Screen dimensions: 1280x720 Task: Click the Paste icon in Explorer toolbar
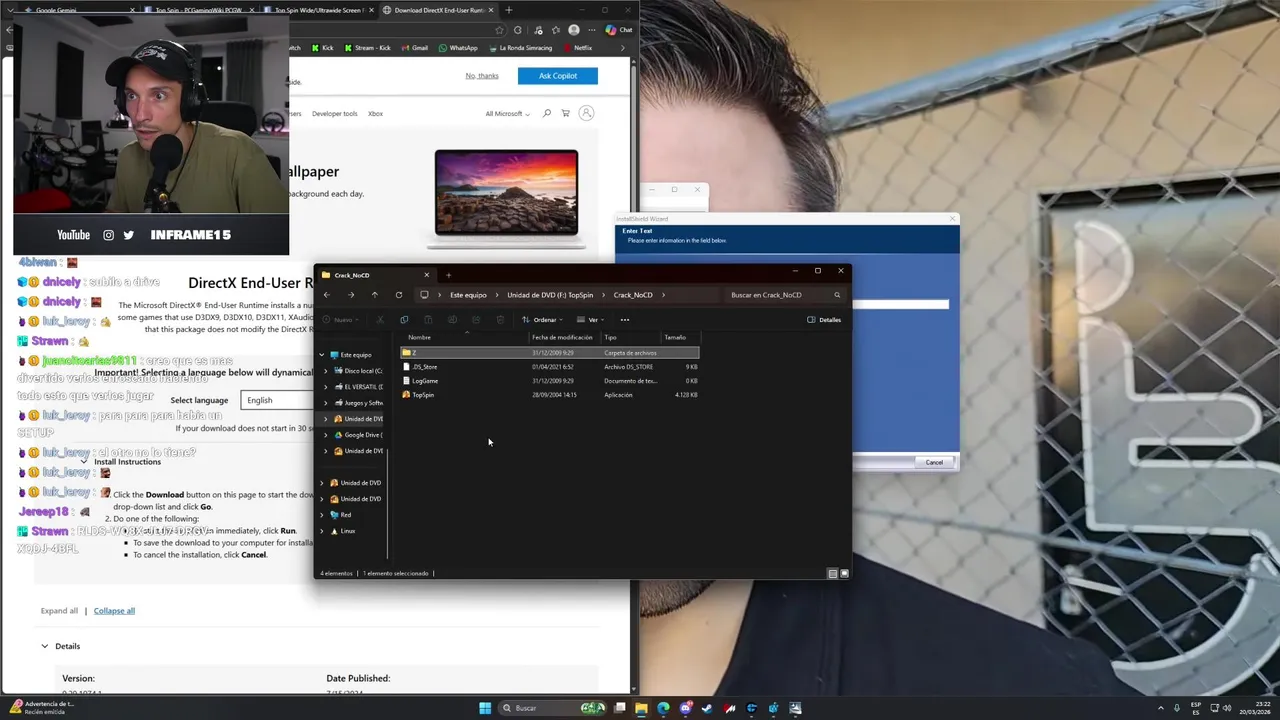click(x=428, y=320)
